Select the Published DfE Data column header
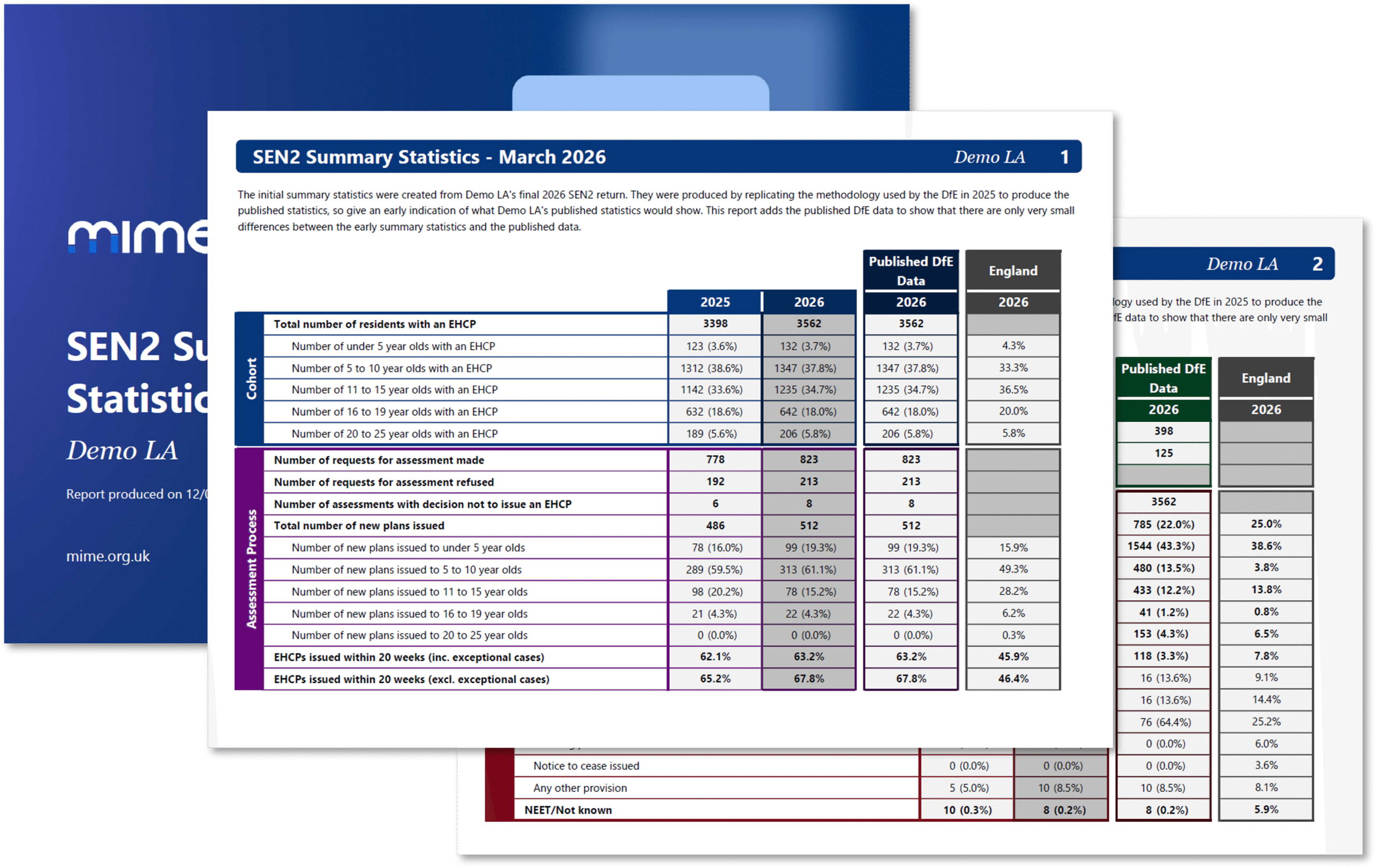Screen dimensions: 1376x868 (x=911, y=270)
